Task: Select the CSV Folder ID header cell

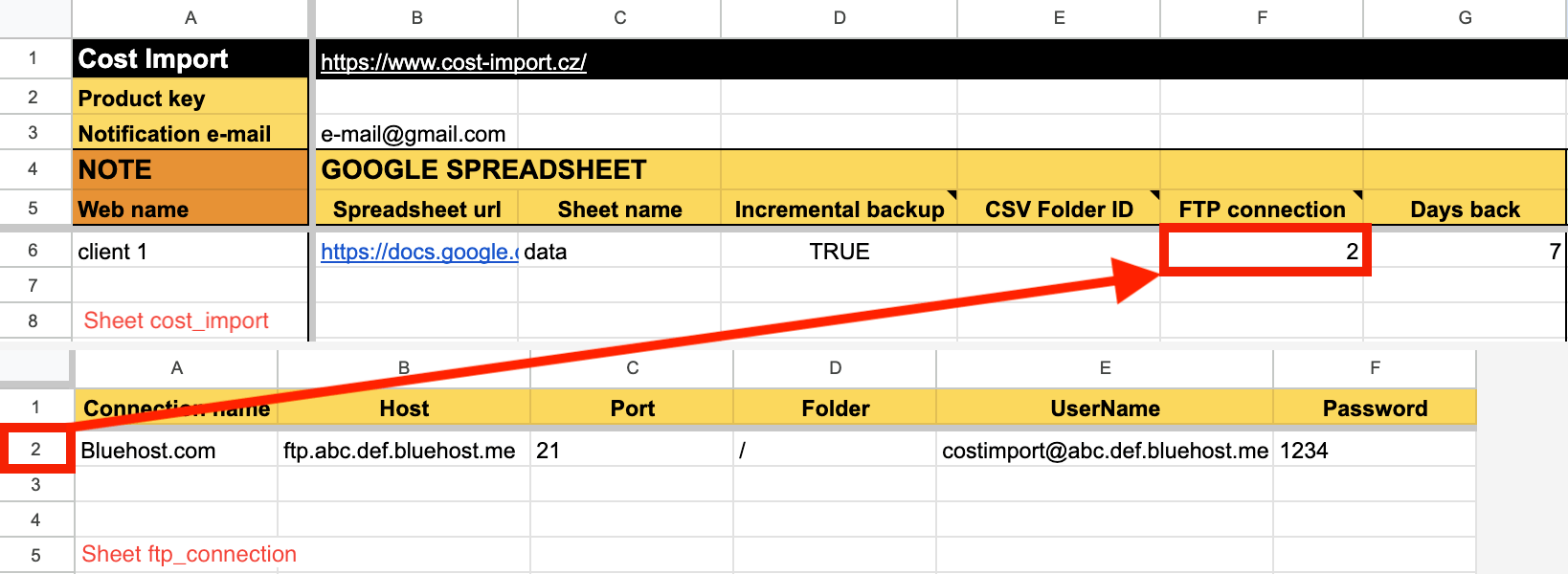Action: pos(1058,210)
